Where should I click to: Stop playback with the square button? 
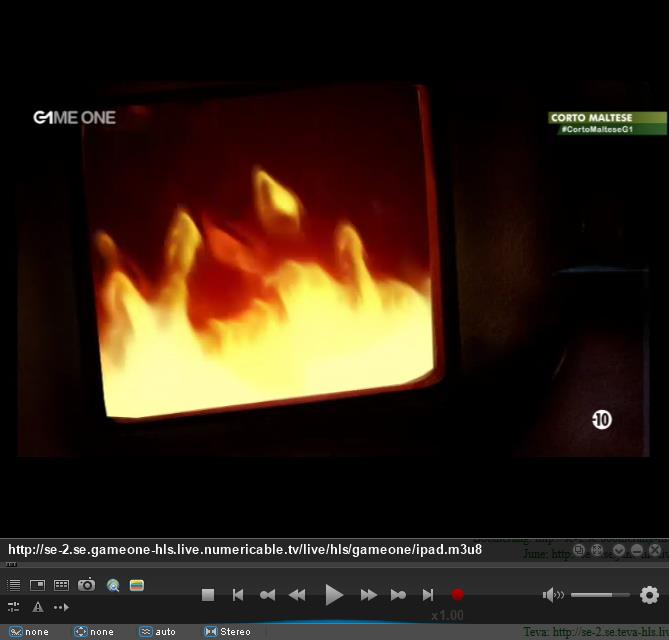click(x=208, y=595)
